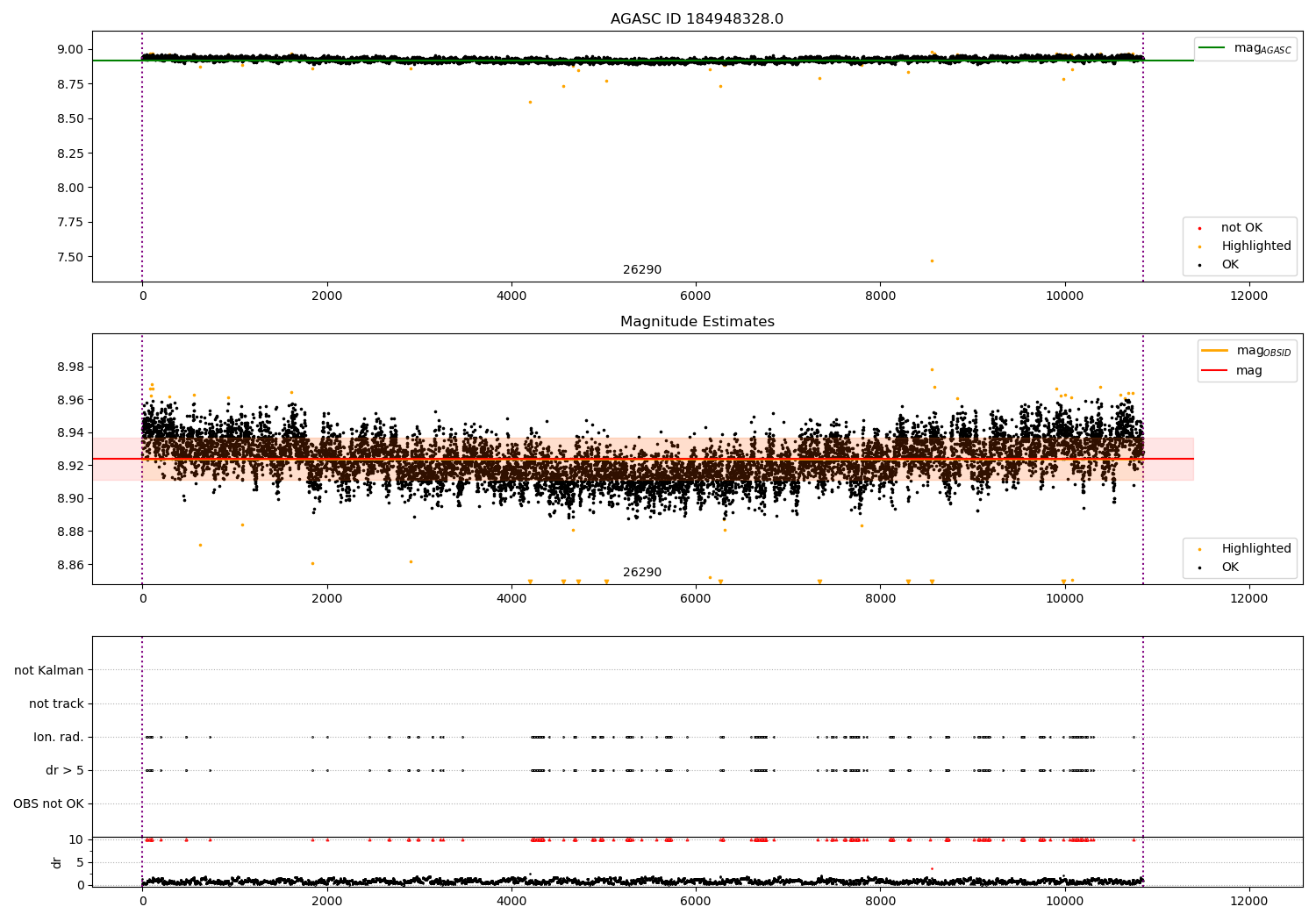Click the red line sample for the 'mag' legend entry
The height and width of the screenshot is (921, 1316).
1214,370
